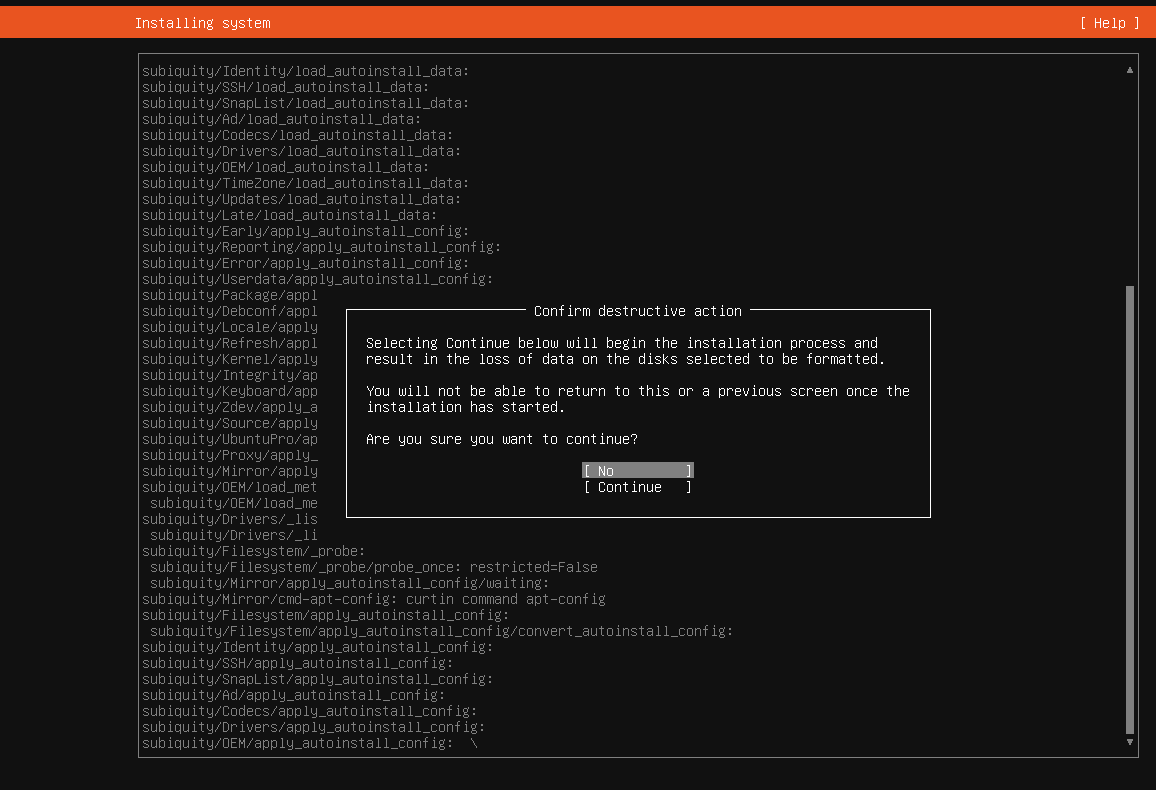Screen dimensions: 1156x790
Task: Select the subiquity/TimeZone/load_autoinstall_data log line
Action: tap(305, 183)
